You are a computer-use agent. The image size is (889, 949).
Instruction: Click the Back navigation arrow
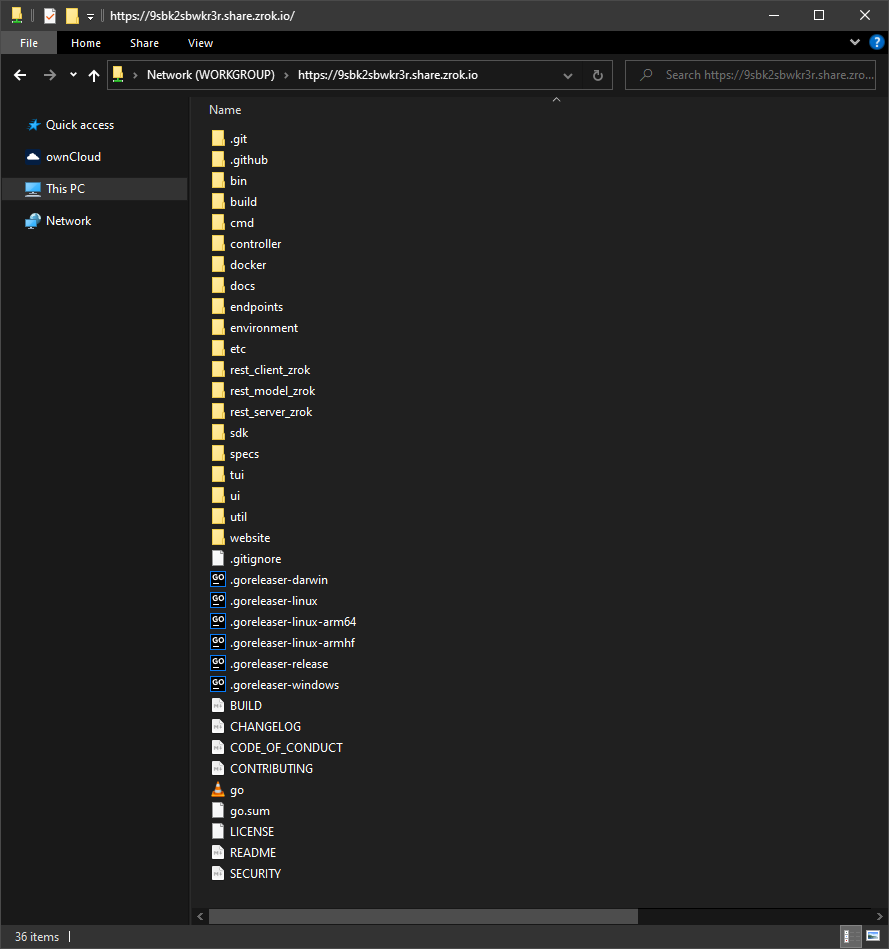20,75
